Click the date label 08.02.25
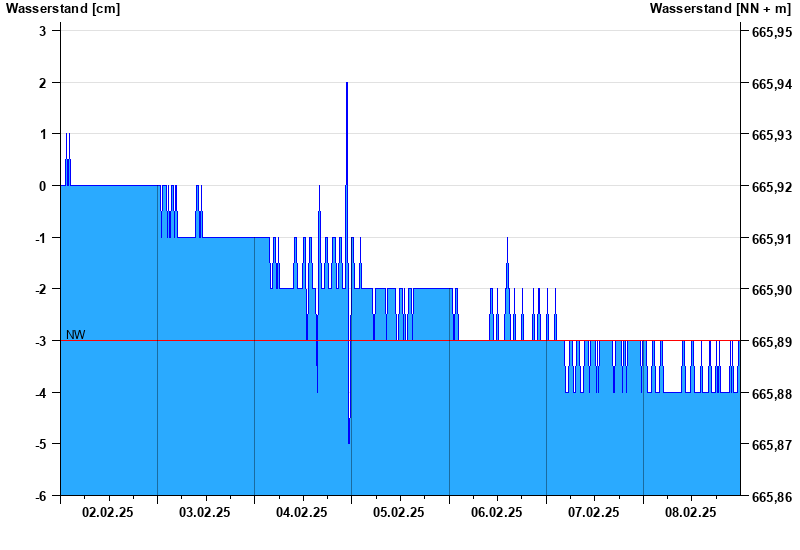 pos(690,512)
